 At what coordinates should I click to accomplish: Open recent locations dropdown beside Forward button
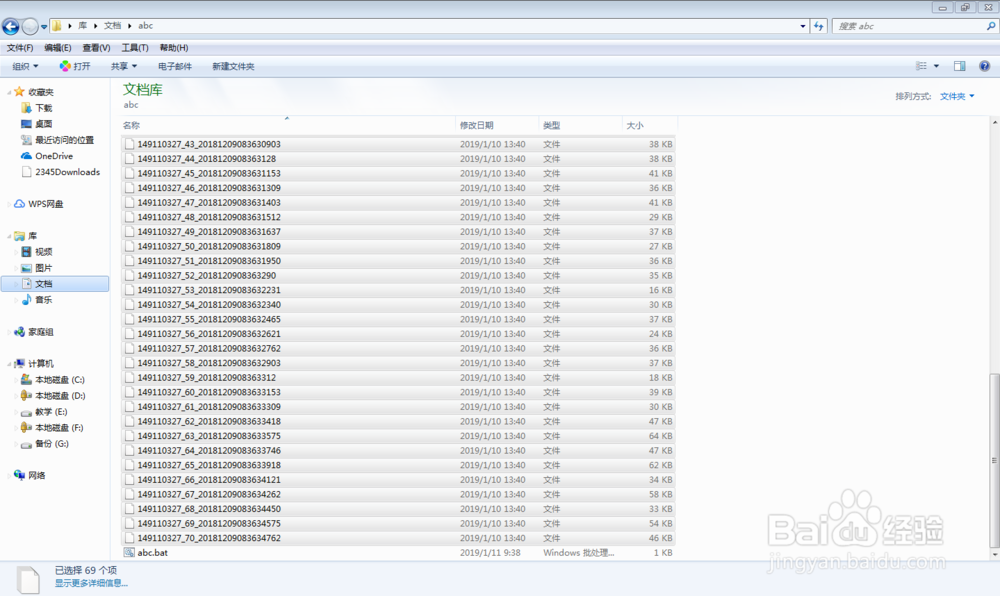pyautogui.click(x=44, y=27)
